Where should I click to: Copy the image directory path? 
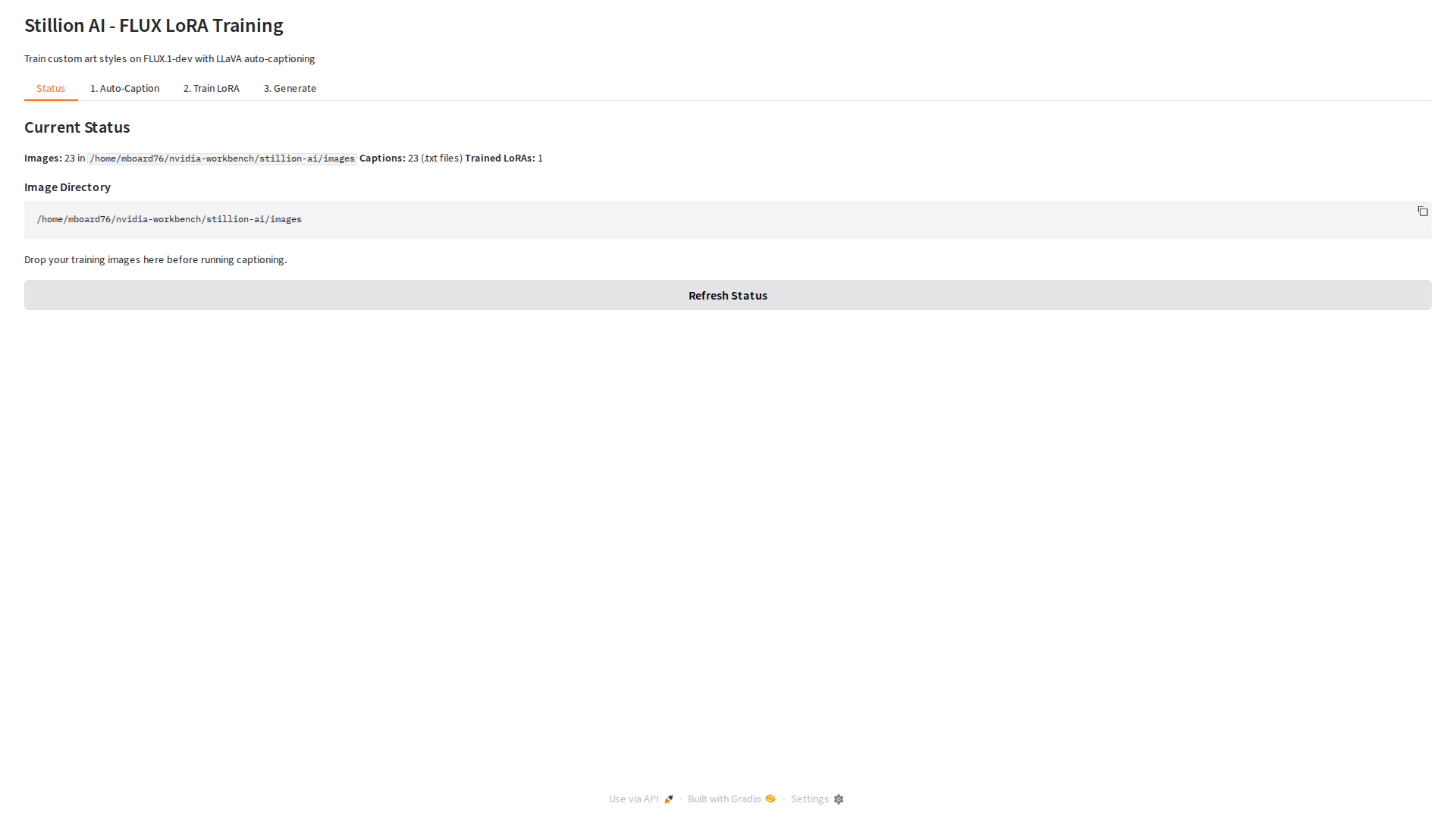[1423, 212]
